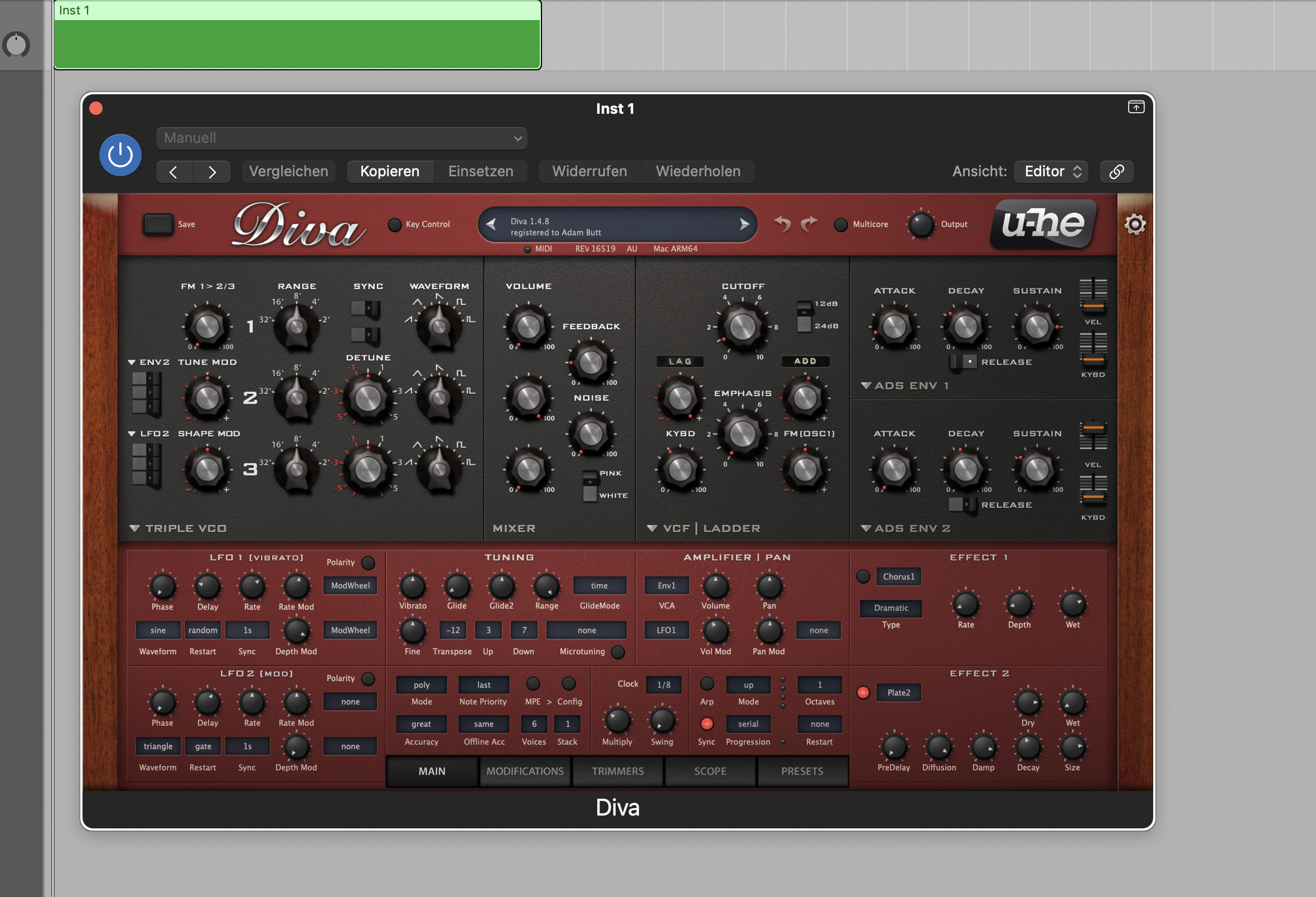
Task: Click Wiederholen button
Action: point(698,172)
